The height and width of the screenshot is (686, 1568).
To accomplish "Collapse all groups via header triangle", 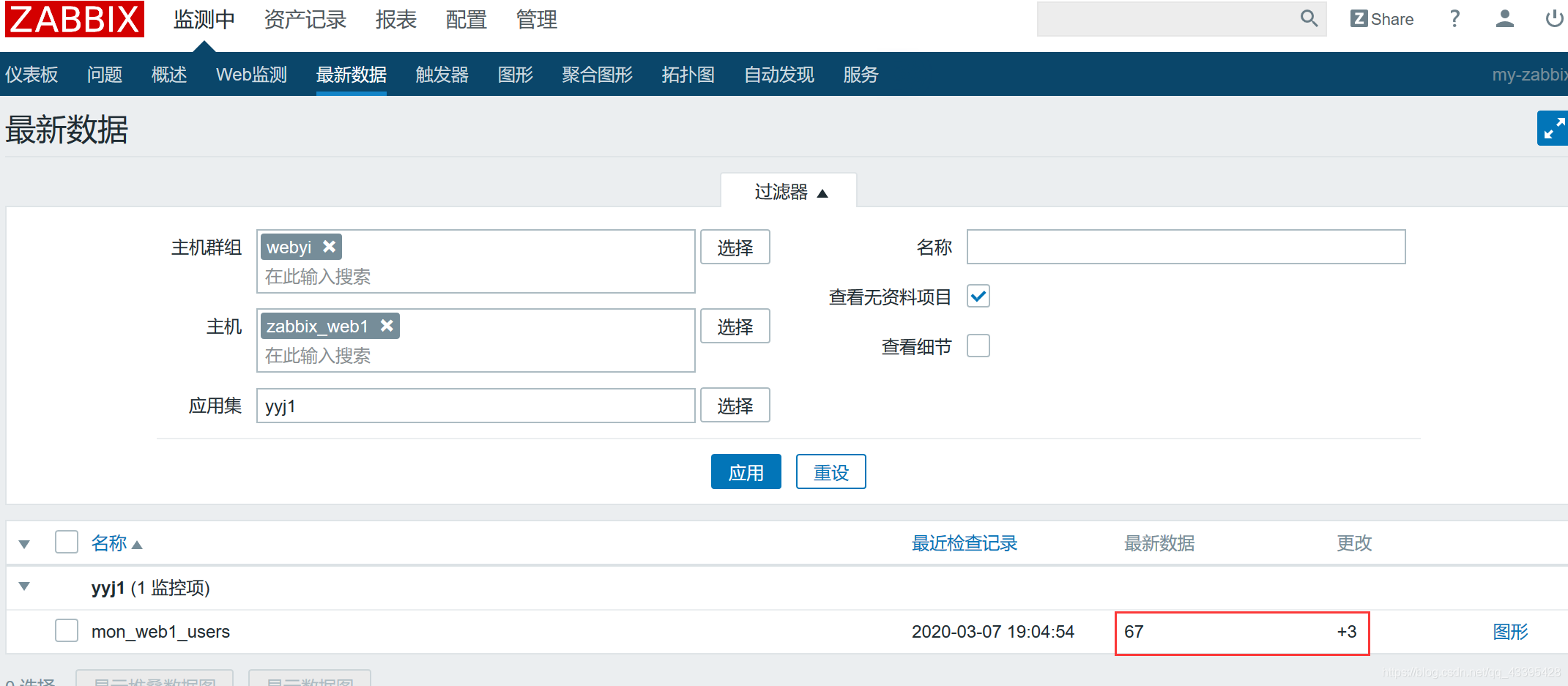I will (24, 544).
